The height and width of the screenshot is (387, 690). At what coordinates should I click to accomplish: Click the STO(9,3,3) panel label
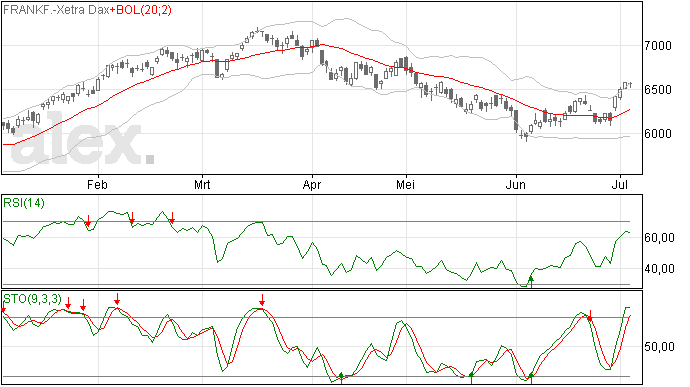pos(33,299)
